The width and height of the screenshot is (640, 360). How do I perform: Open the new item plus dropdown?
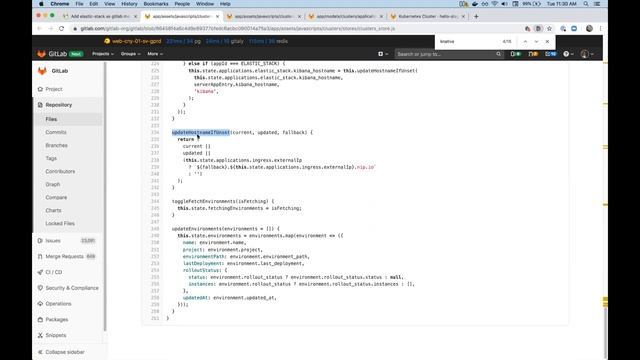[x=382, y=54]
